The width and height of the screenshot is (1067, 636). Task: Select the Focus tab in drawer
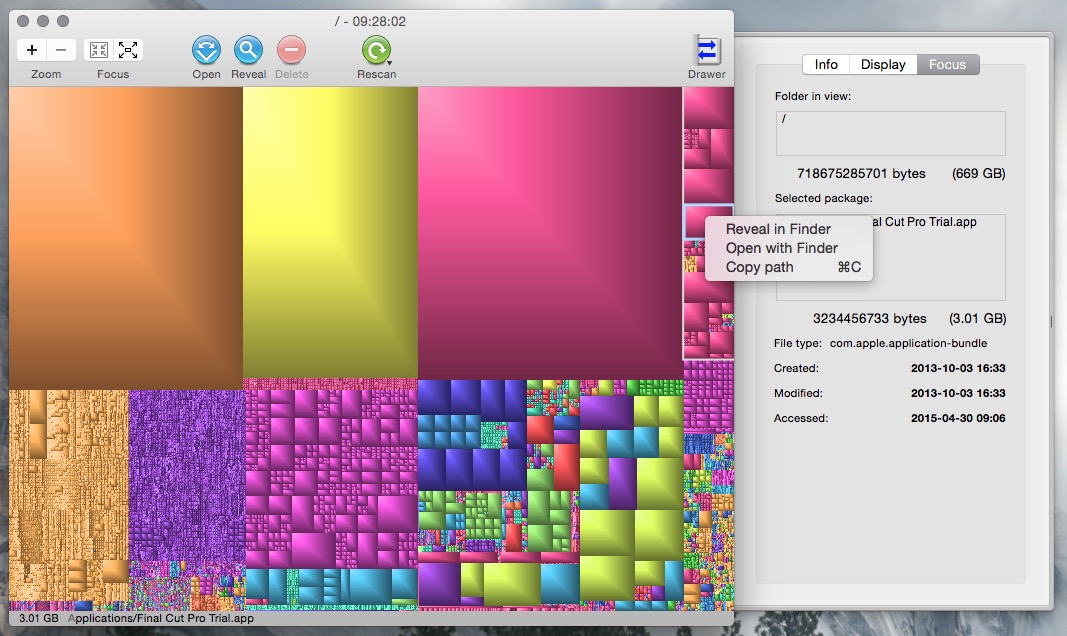(947, 64)
